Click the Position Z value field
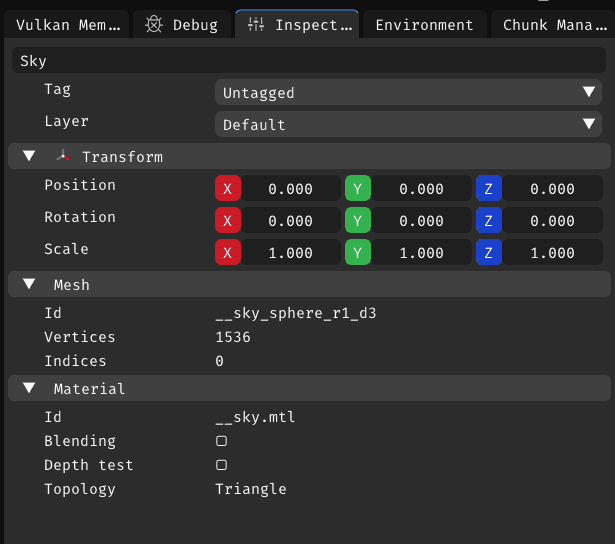This screenshot has height=544, width=615. click(x=553, y=188)
